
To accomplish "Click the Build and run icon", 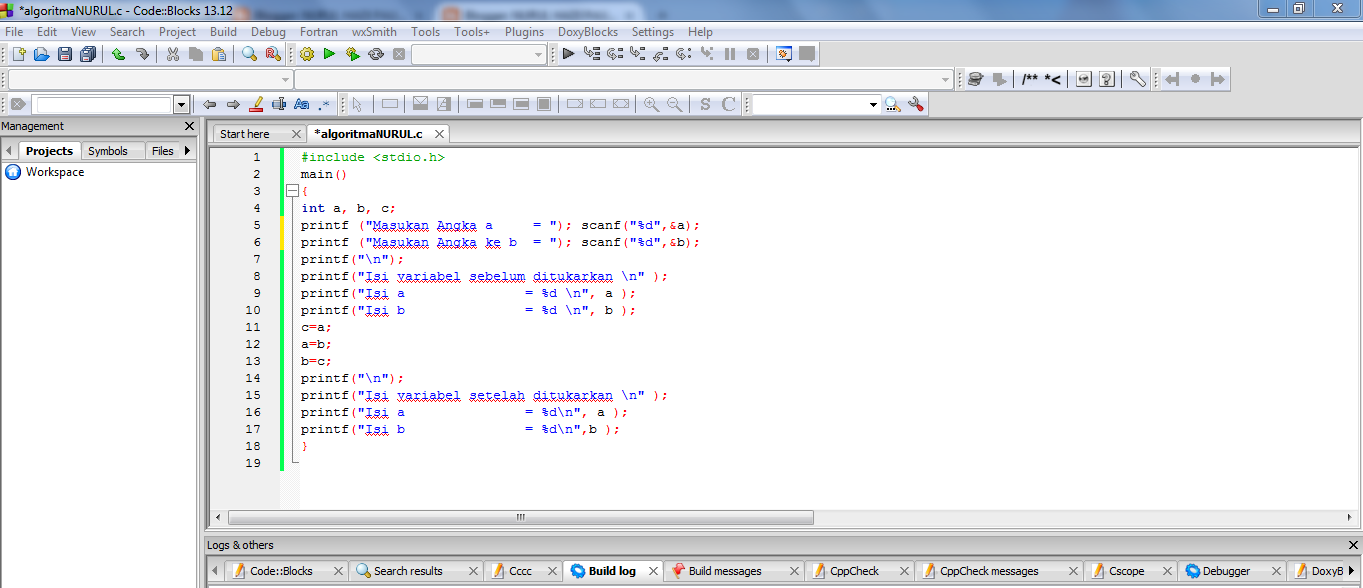I will coord(353,54).
